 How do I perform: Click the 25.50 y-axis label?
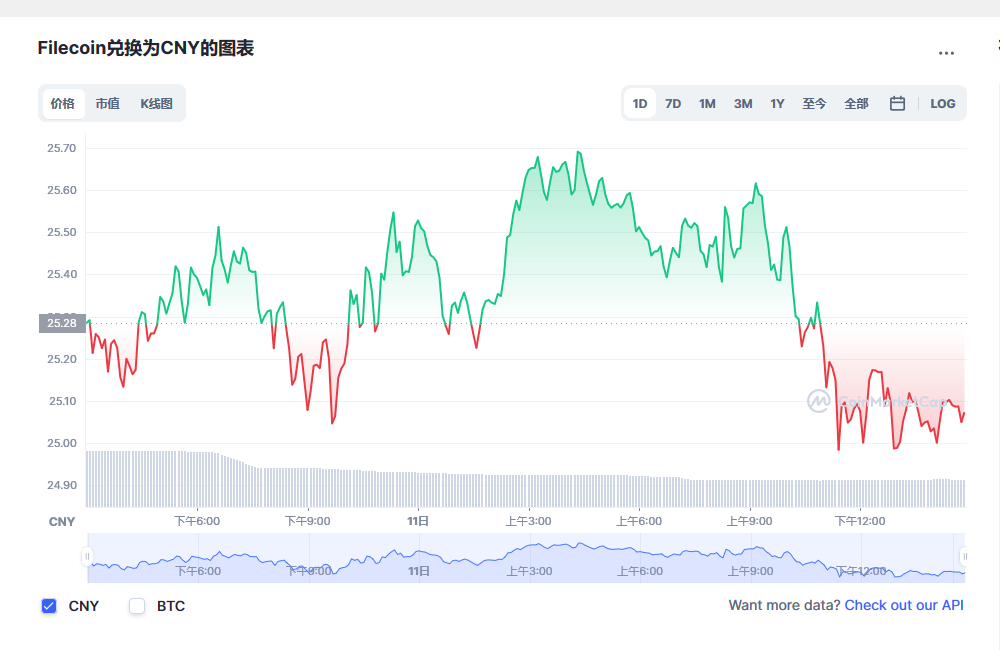tap(61, 232)
